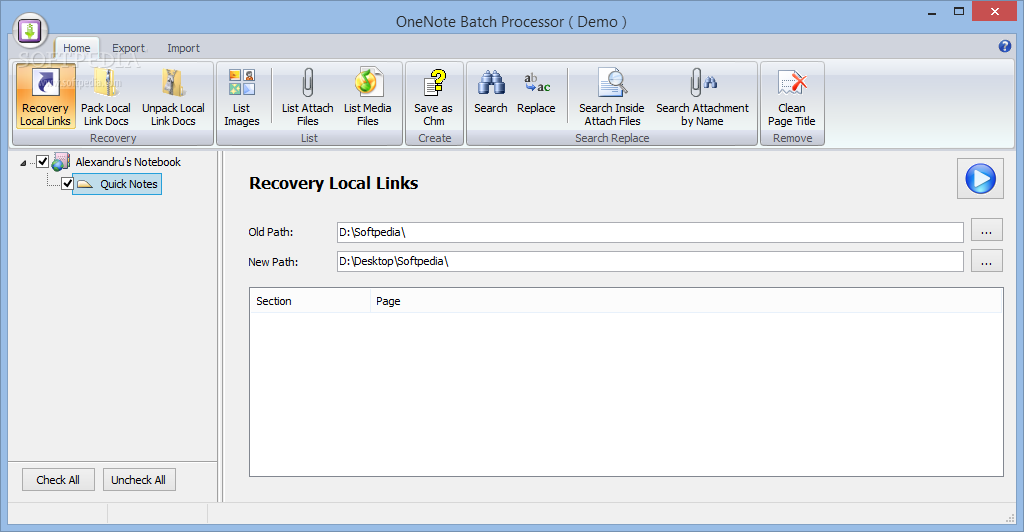Viewport: 1024px width, 532px height.
Task: Open the application menu orb button
Action: click(29, 31)
